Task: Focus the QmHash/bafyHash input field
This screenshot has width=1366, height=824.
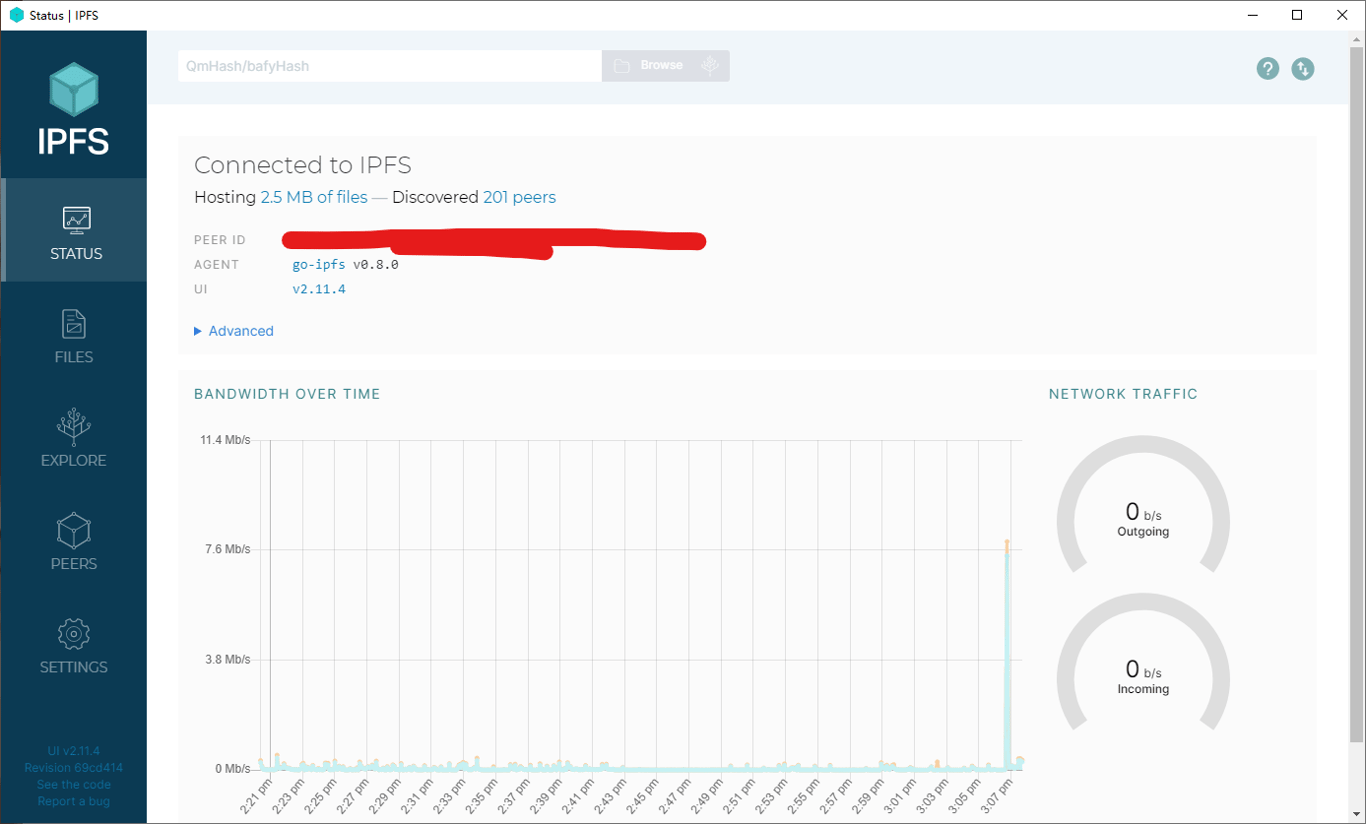Action: point(390,66)
